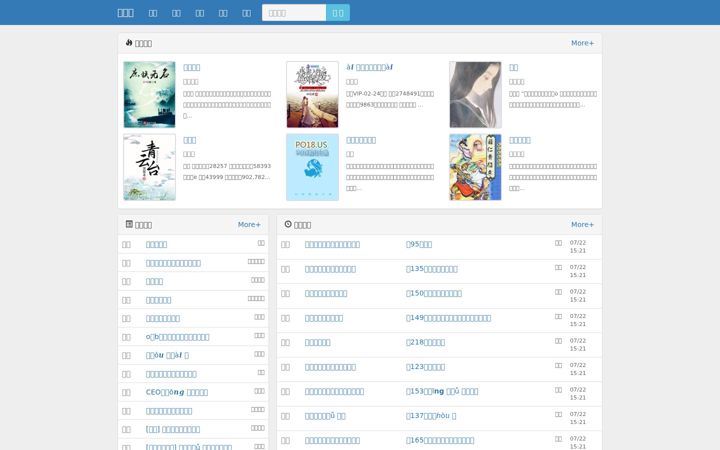This screenshot has width=720, height=450.
Task: Click the description text containing VIP-02-24
Action: point(390,99)
